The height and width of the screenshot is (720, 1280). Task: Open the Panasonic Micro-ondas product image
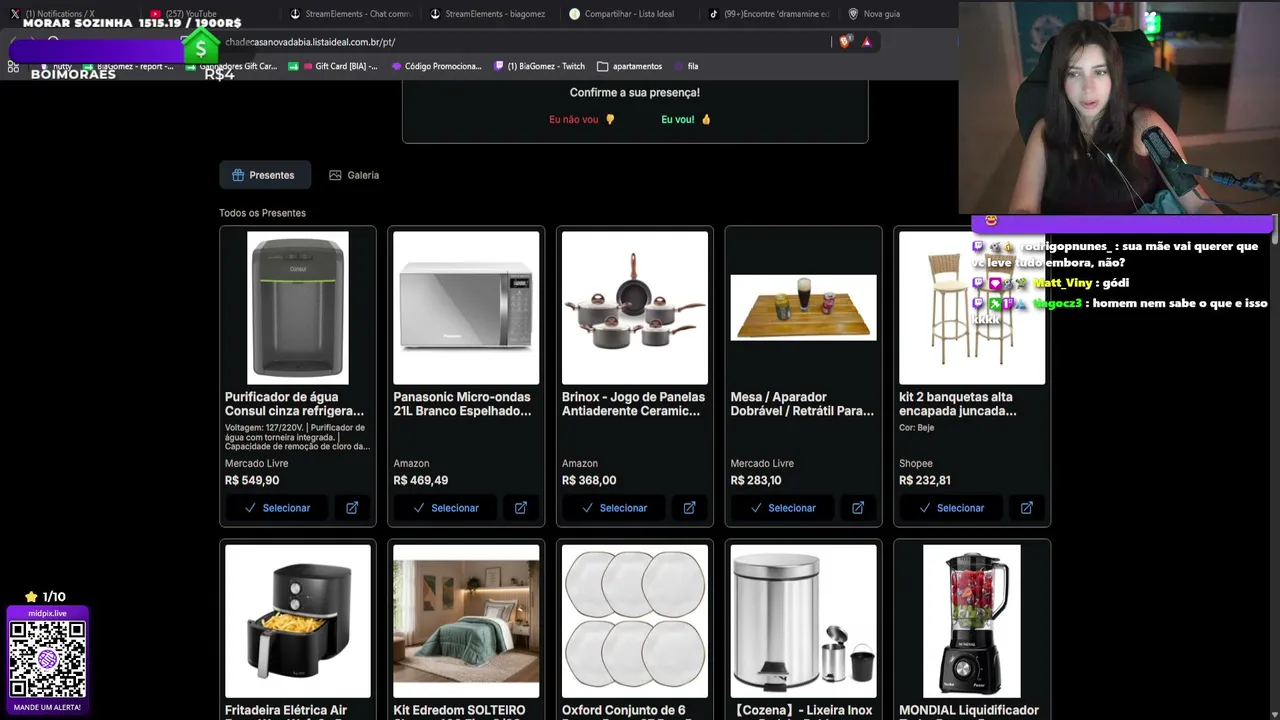(x=466, y=308)
